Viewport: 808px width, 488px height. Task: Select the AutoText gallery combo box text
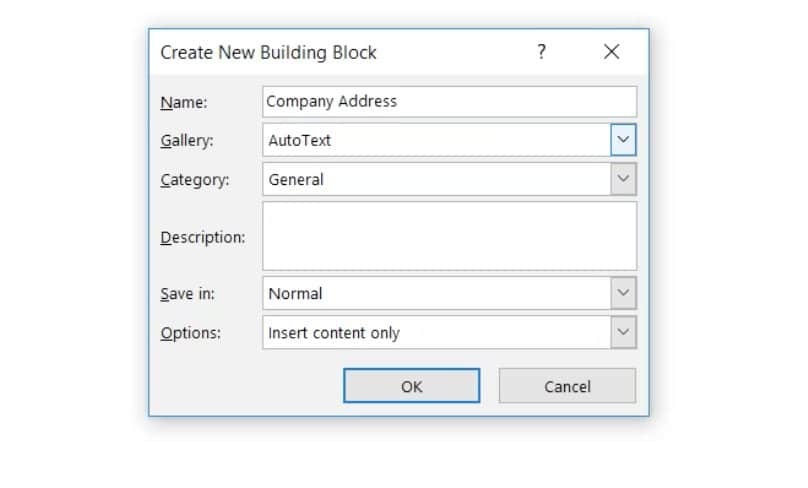[x=437, y=140]
